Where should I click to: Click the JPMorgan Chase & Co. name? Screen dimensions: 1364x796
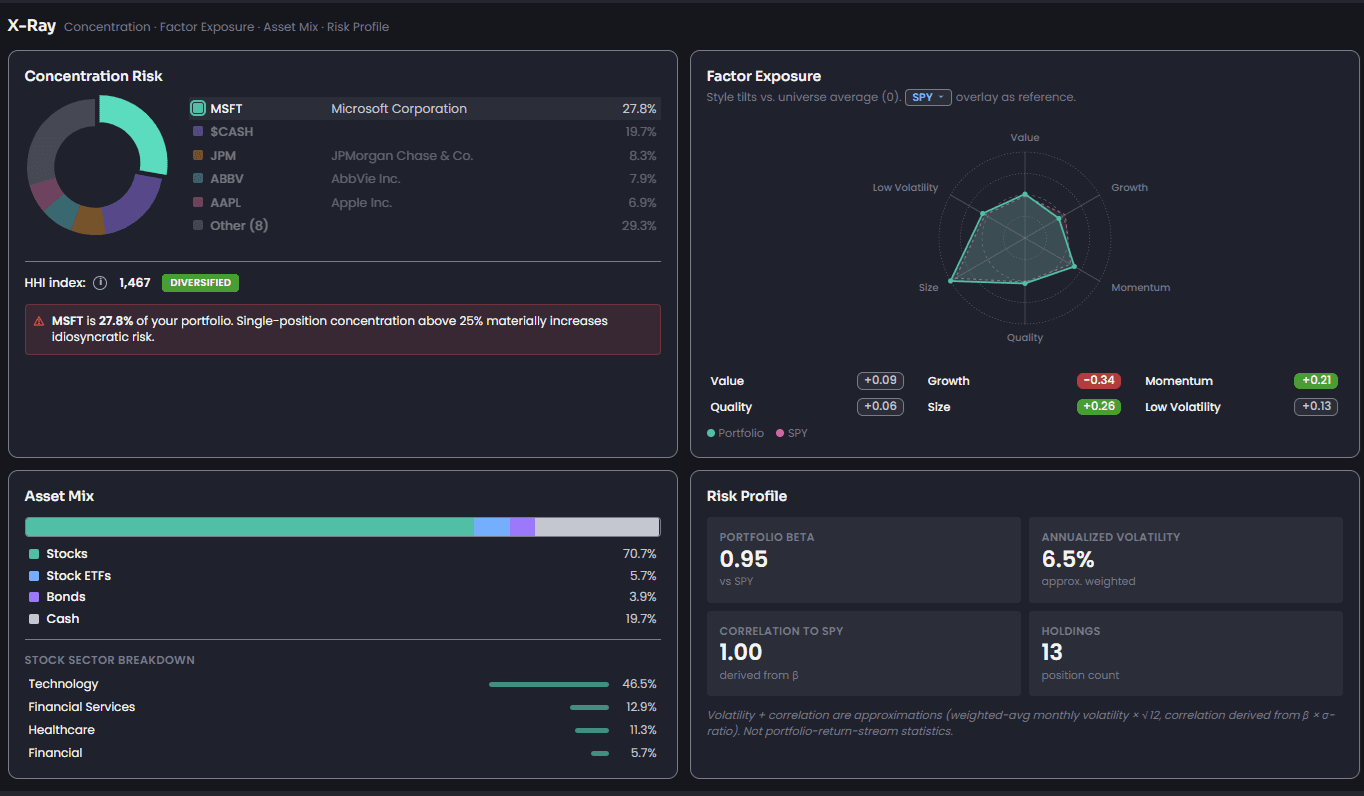pos(402,155)
